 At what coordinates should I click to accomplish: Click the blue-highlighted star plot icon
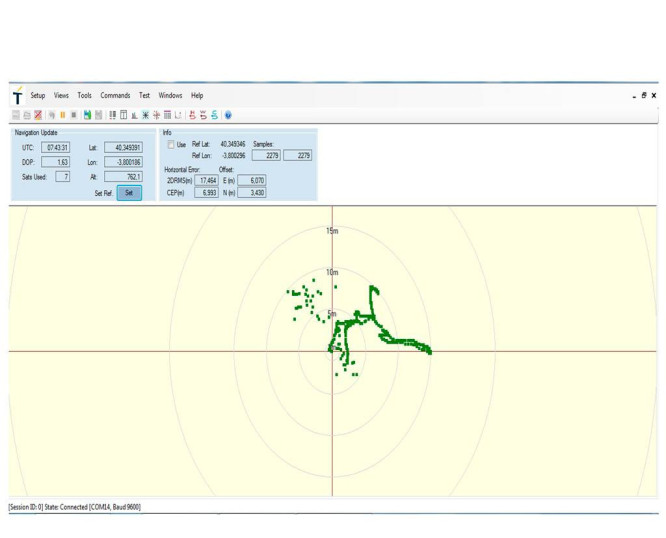pyautogui.click(x=146, y=115)
